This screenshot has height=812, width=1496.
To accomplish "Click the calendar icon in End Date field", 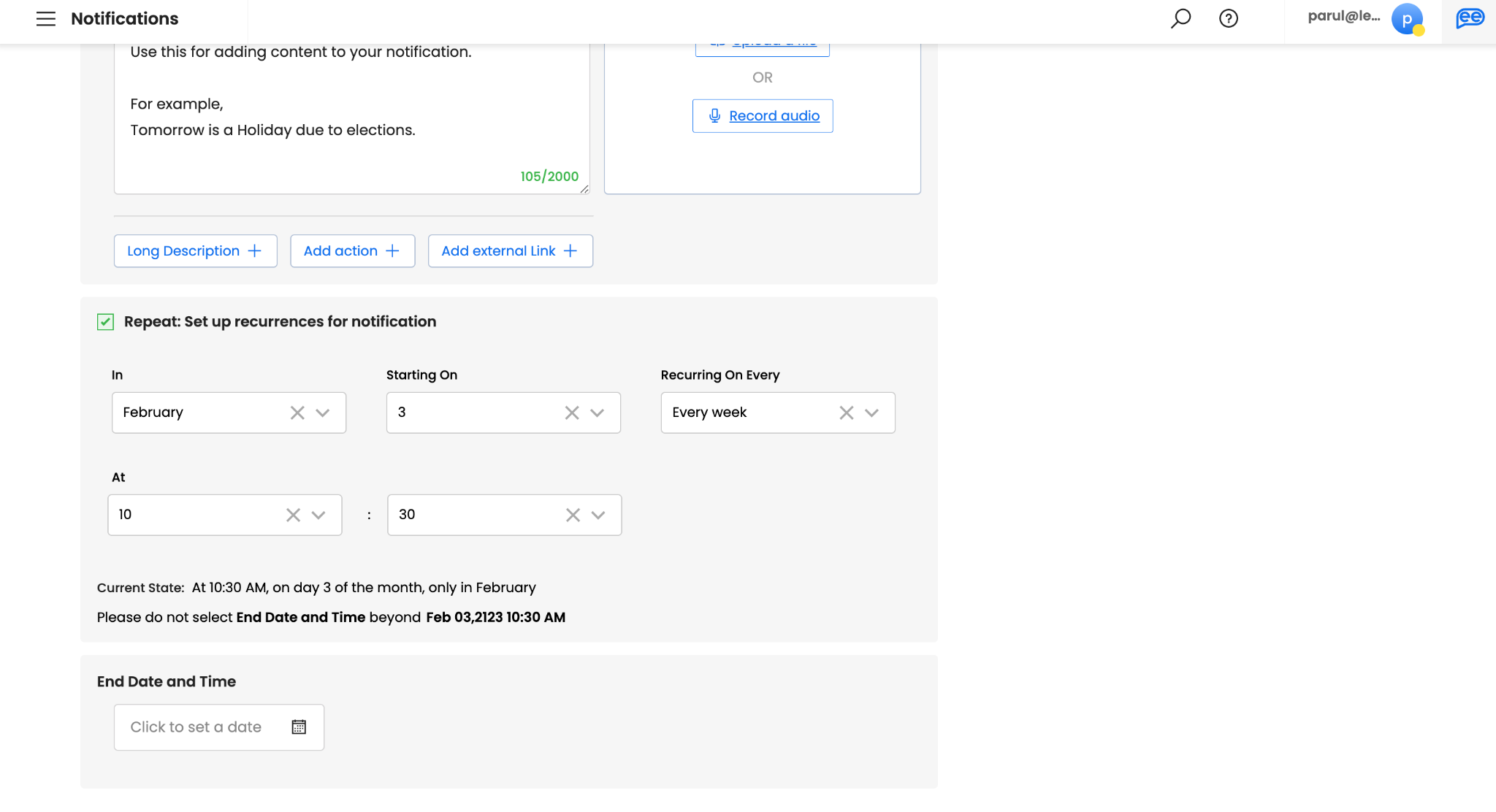I will [x=299, y=727].
